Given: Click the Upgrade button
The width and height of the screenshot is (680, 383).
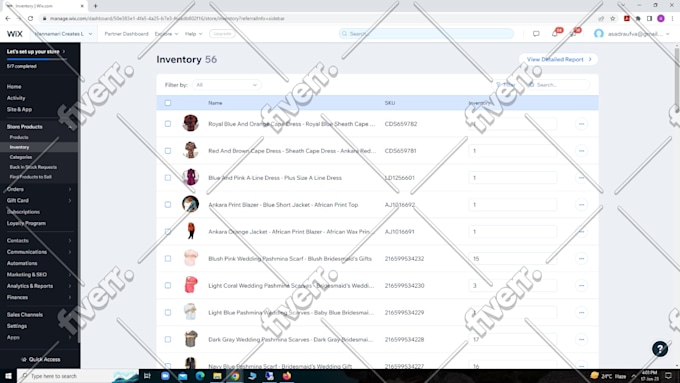Looking at the screenshot, I should point(222,34).
